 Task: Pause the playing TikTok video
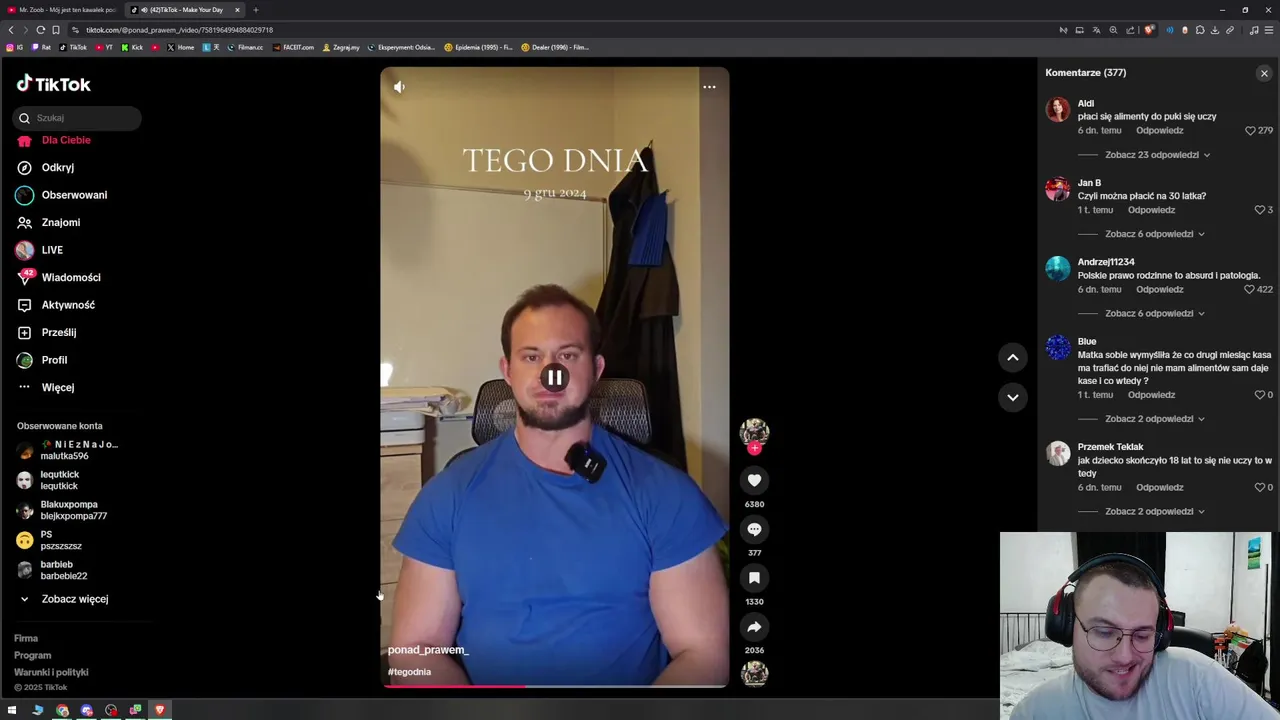[554, 378]
